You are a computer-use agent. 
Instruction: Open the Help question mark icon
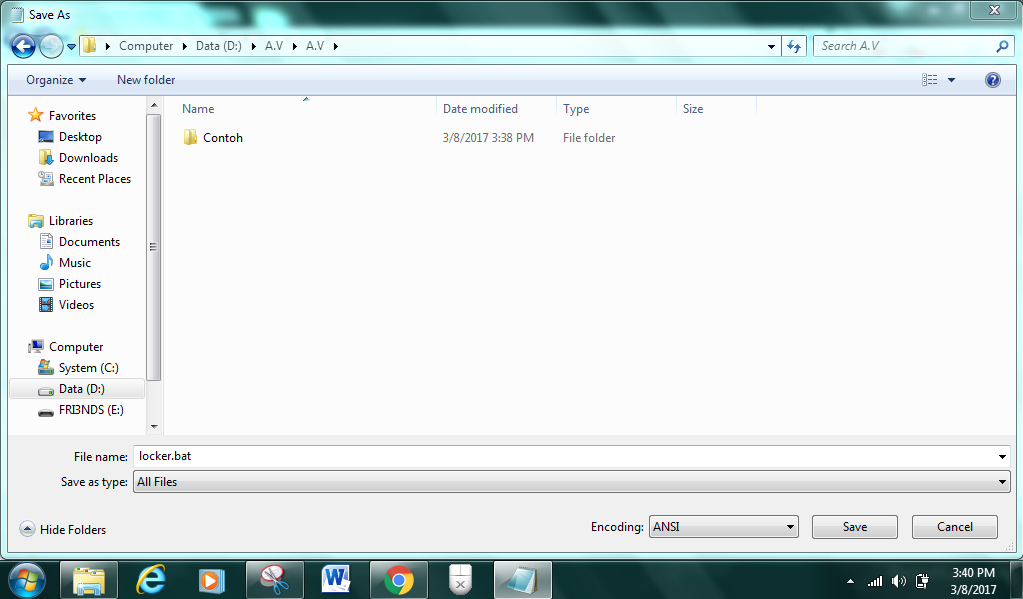[x=992, y=80]
